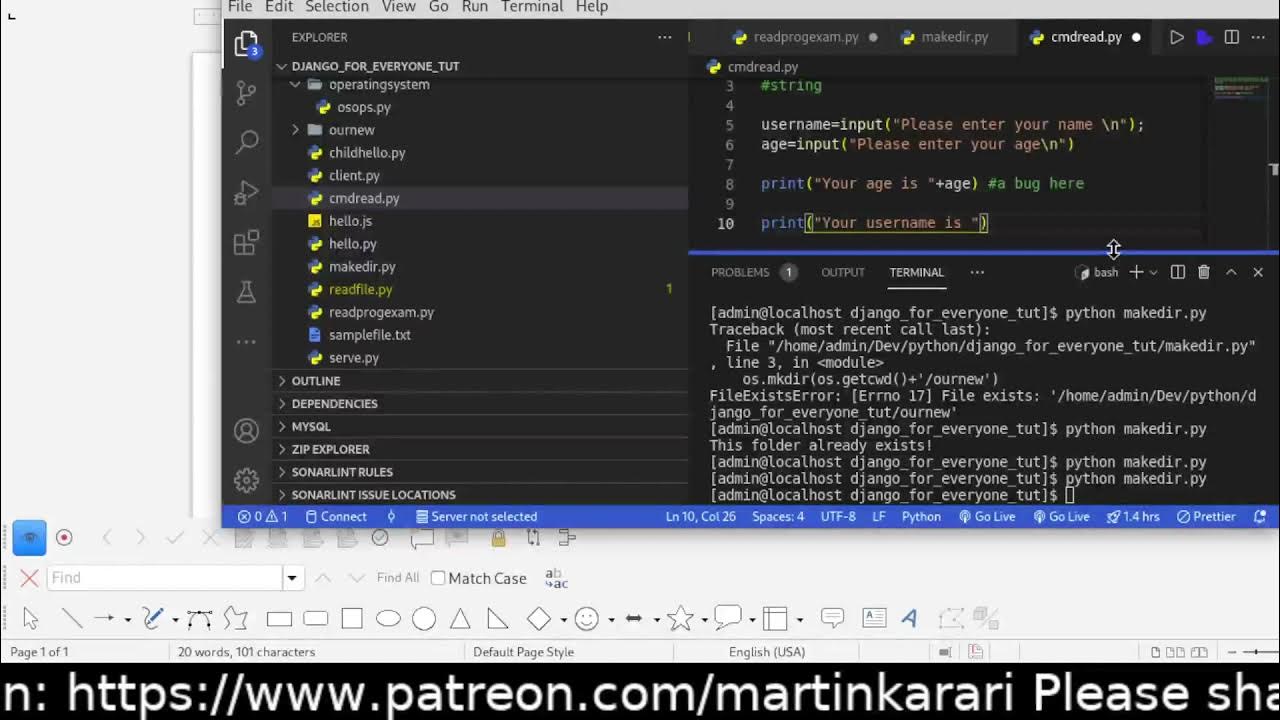Click the zoom slider in LibreOffice status bar
1280x720 pixels.
[x=1257, y=652]
